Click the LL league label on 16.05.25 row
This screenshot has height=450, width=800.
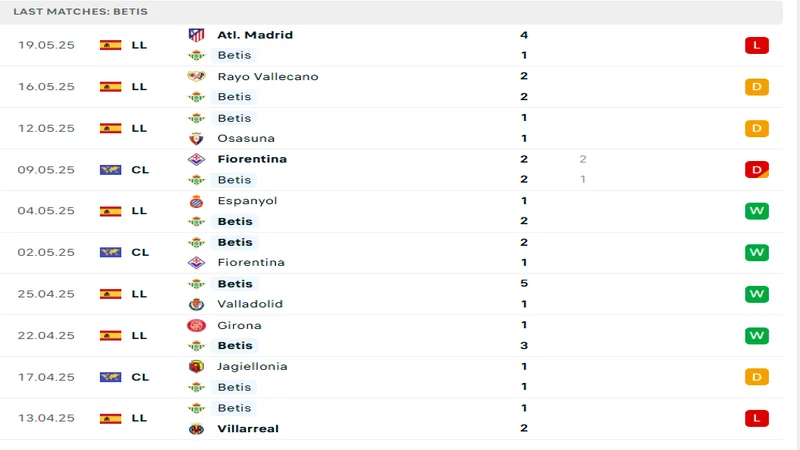coord(139,87)
